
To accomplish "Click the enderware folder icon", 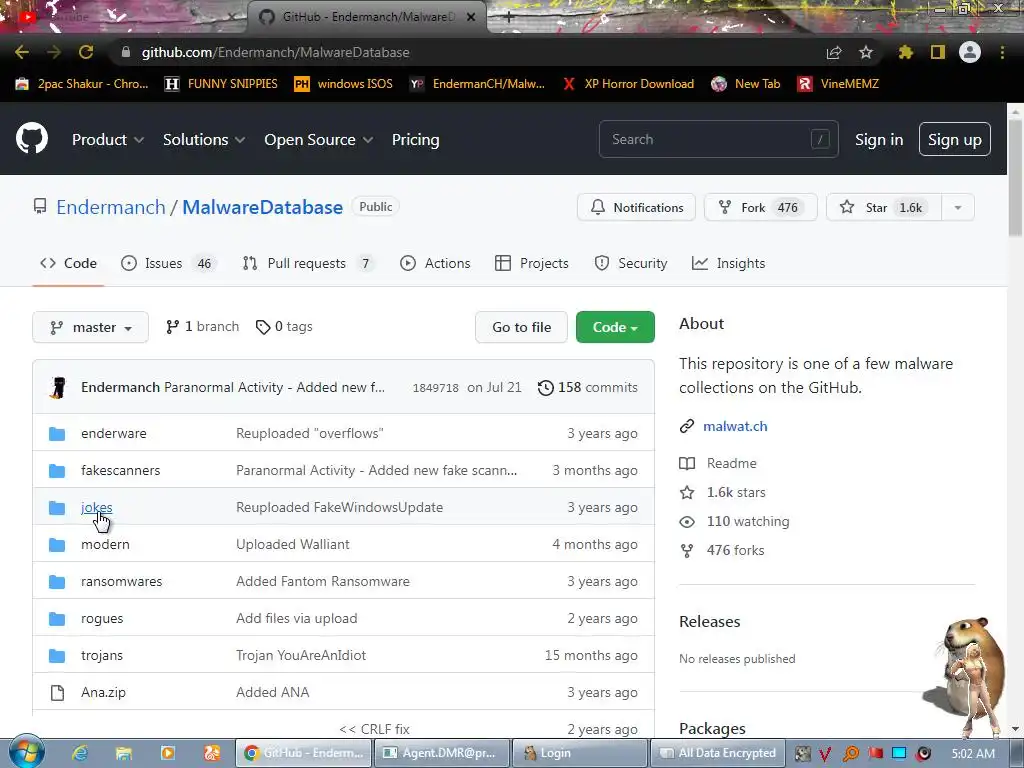I will click(57, 434).
